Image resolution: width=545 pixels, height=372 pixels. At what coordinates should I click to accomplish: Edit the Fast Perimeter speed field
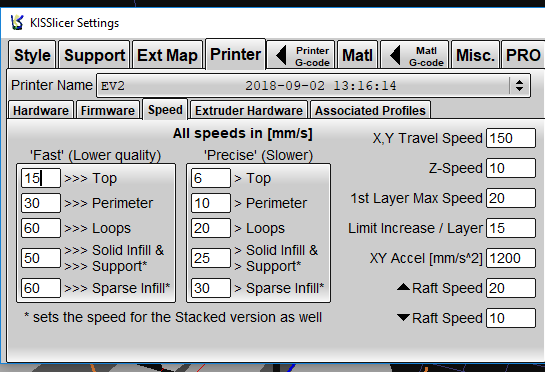(x=41, y=203)
